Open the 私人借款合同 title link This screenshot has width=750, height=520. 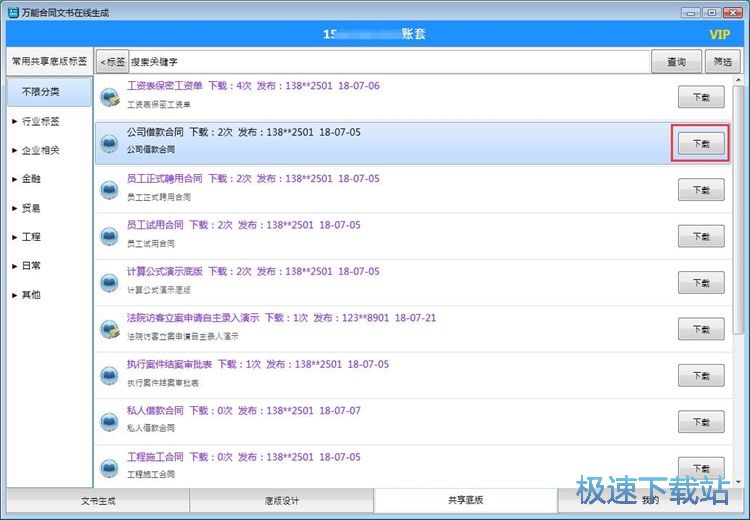tap(155, 410)
